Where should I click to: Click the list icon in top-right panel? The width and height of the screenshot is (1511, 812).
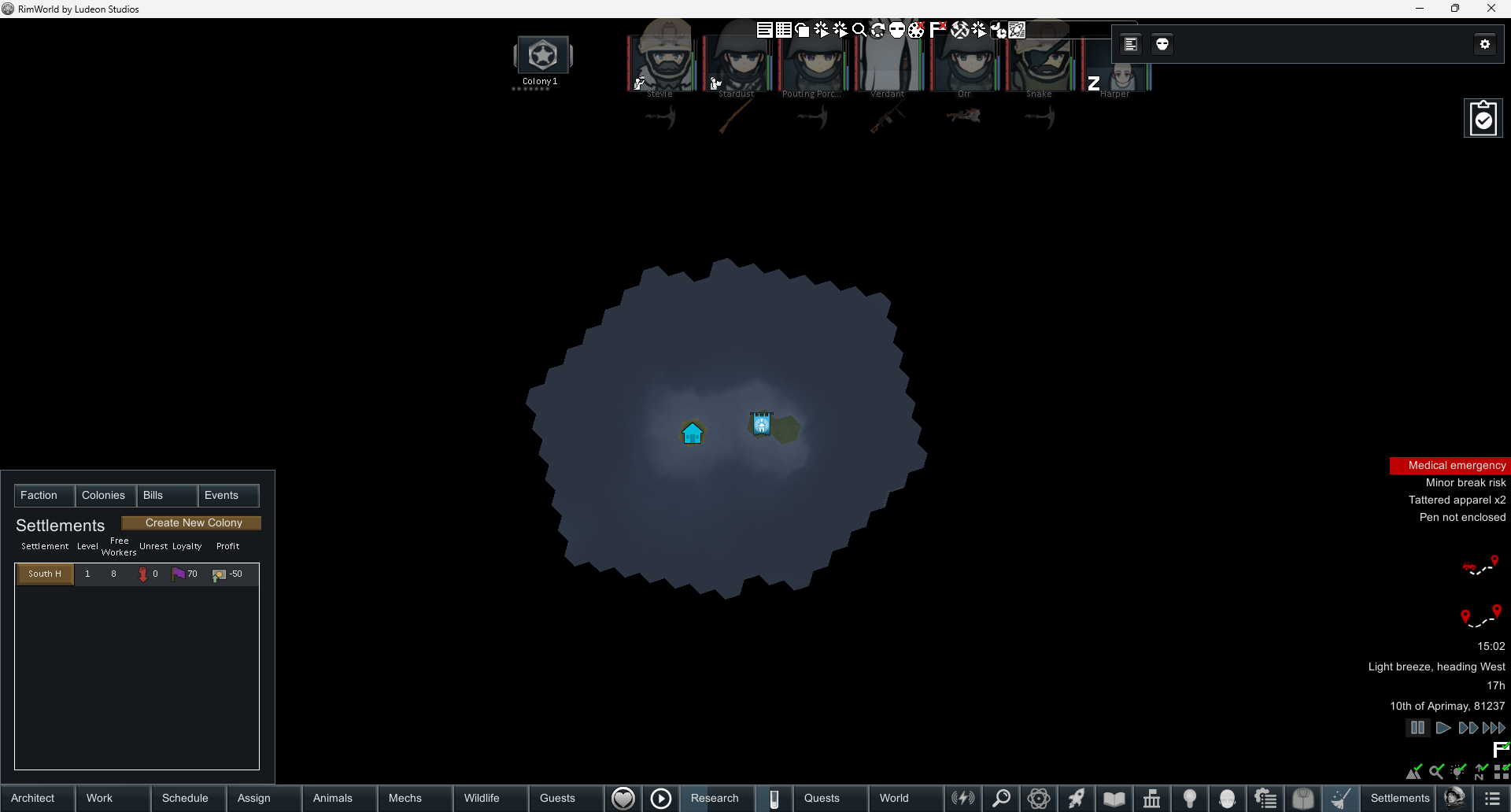click(x=1131, y=44)
